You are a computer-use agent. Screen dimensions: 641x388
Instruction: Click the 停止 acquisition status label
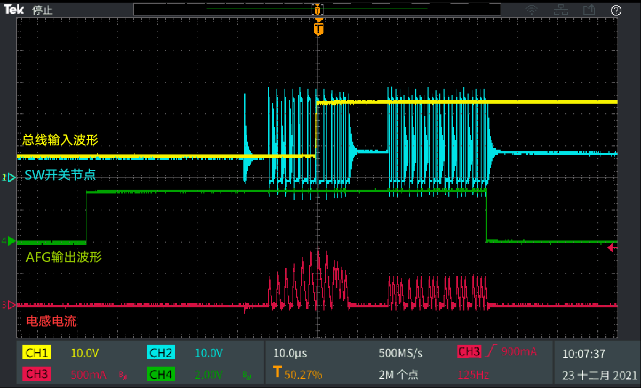coord(42,10)
